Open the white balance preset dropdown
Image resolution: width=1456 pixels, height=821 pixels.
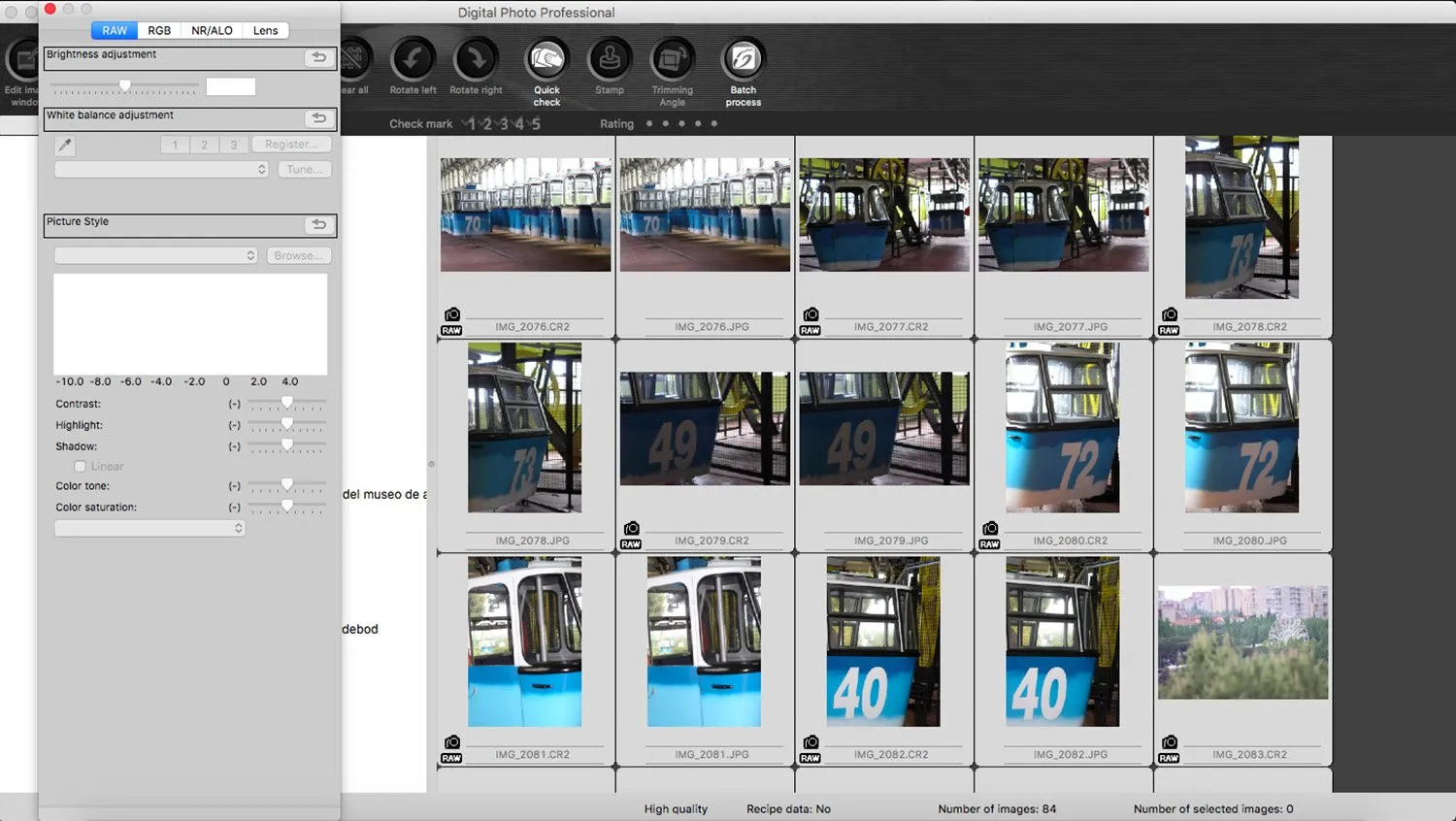coord(161,169)
